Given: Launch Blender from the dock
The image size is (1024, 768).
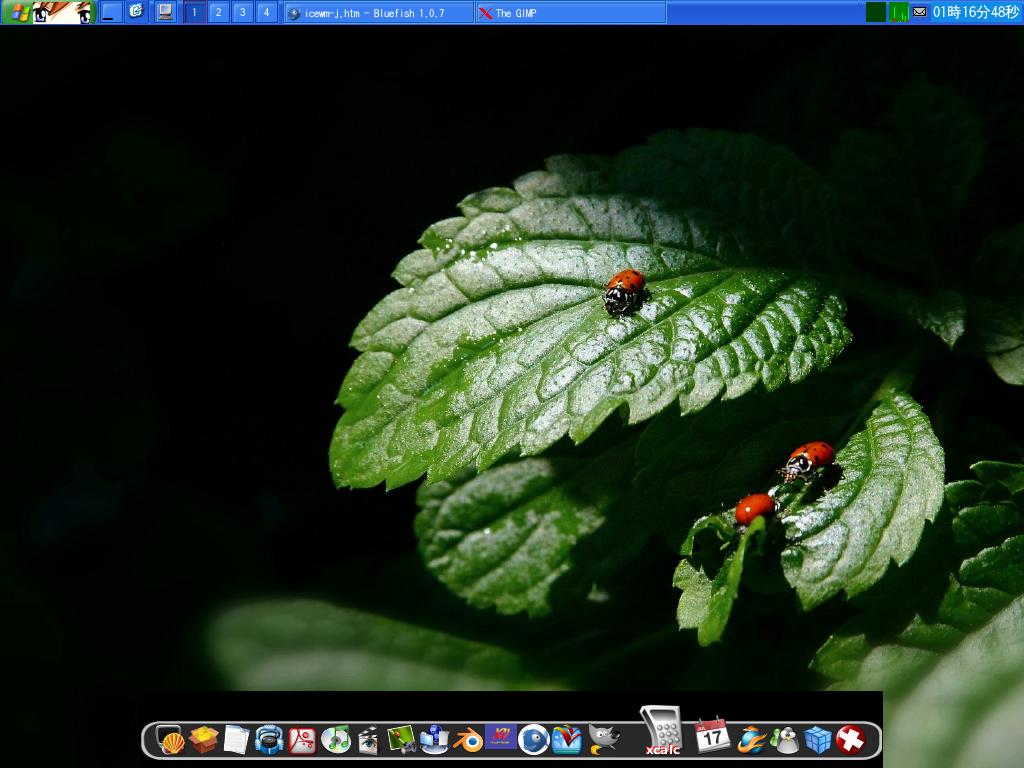Looking at the screenshot, I should (x=468, y=740).
